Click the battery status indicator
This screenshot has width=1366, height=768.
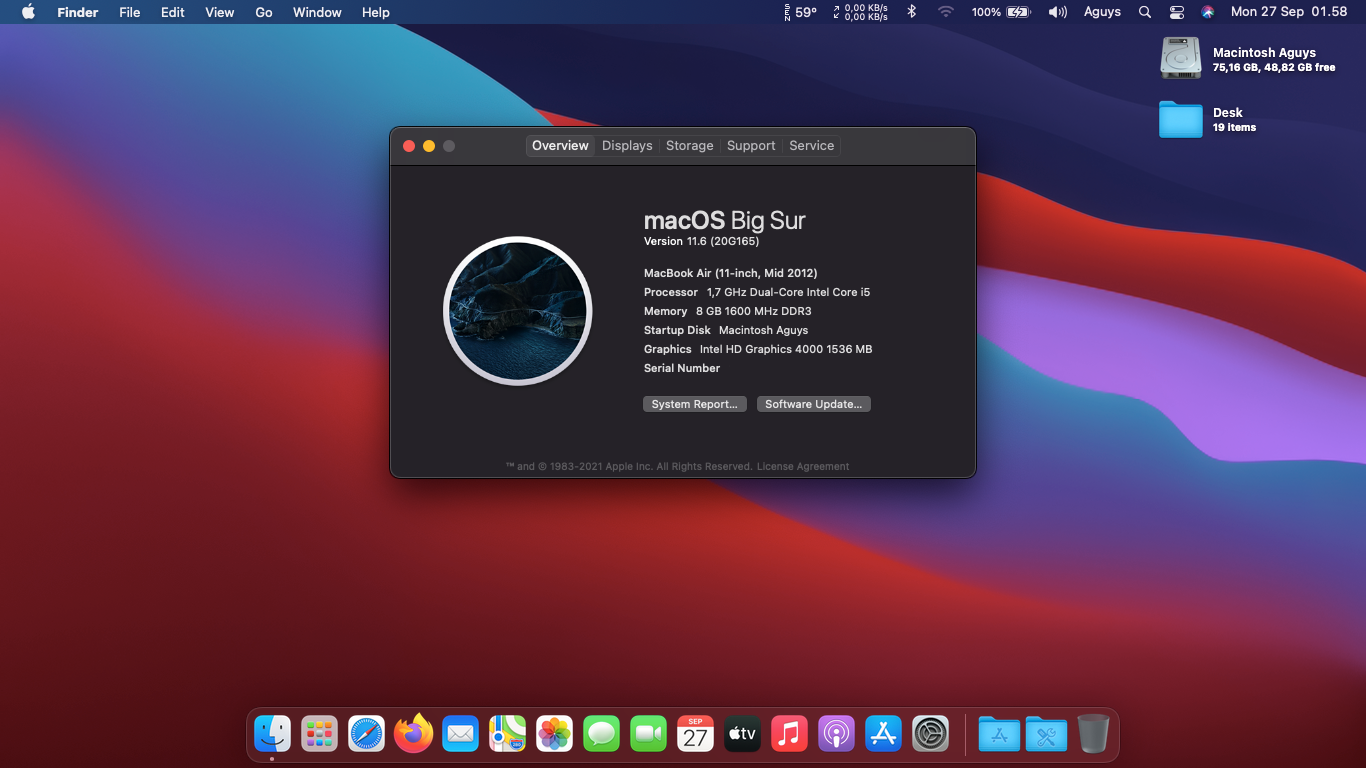point(1000,12)
